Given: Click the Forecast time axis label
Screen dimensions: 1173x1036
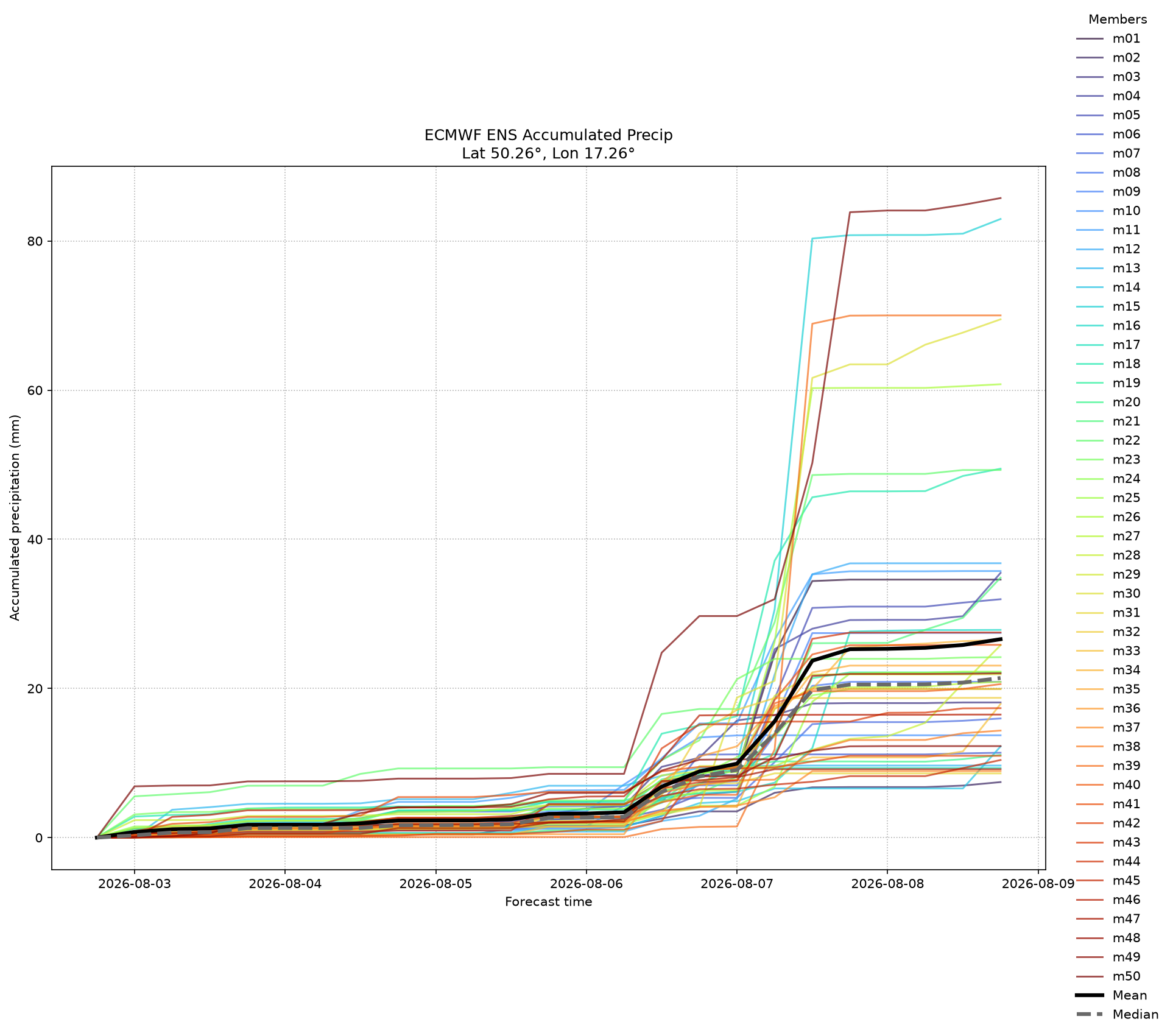Looking at the screenshot, I should 548,901.
